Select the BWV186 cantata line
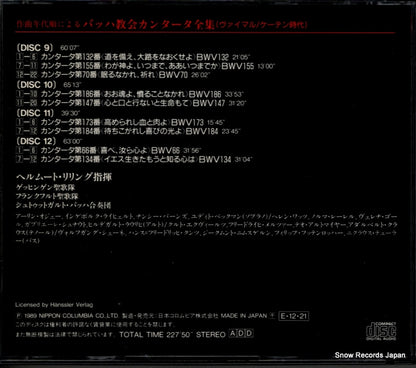 130,94
